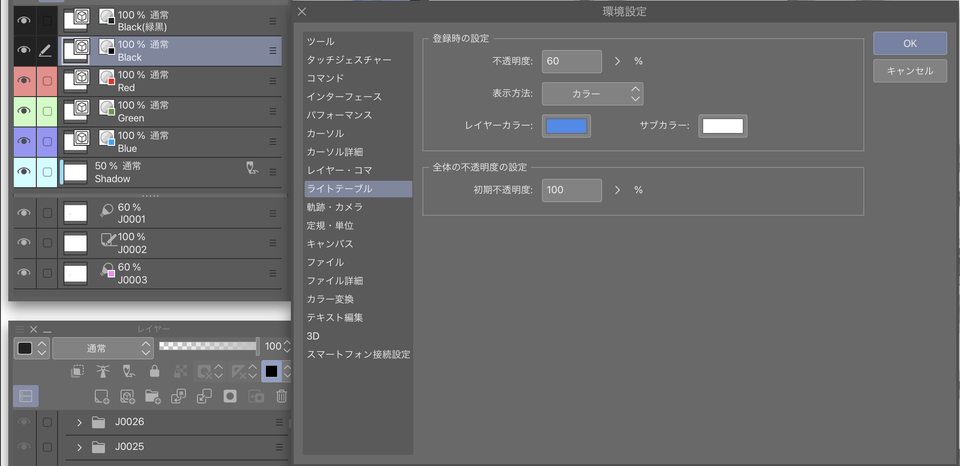Click the blue レイヤーカラー swatch

pos(566,126)
